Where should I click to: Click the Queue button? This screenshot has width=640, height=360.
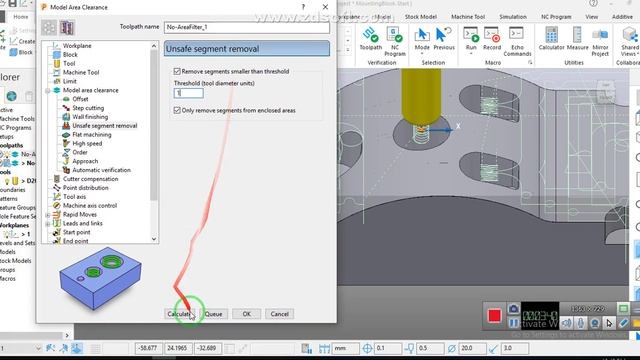coord(213,314)
